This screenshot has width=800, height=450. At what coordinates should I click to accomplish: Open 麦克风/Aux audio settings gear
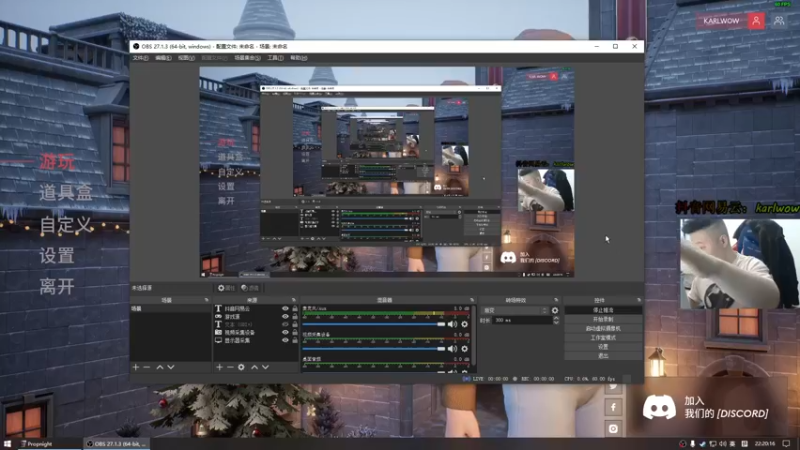pyautogui.click(x=464, y=324)
